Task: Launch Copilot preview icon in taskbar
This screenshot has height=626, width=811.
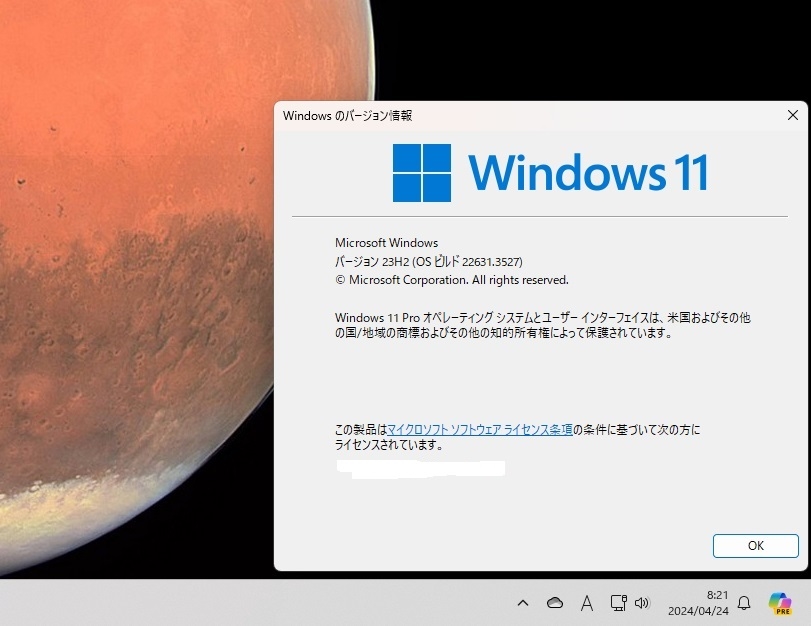Action: pos(780,603)
